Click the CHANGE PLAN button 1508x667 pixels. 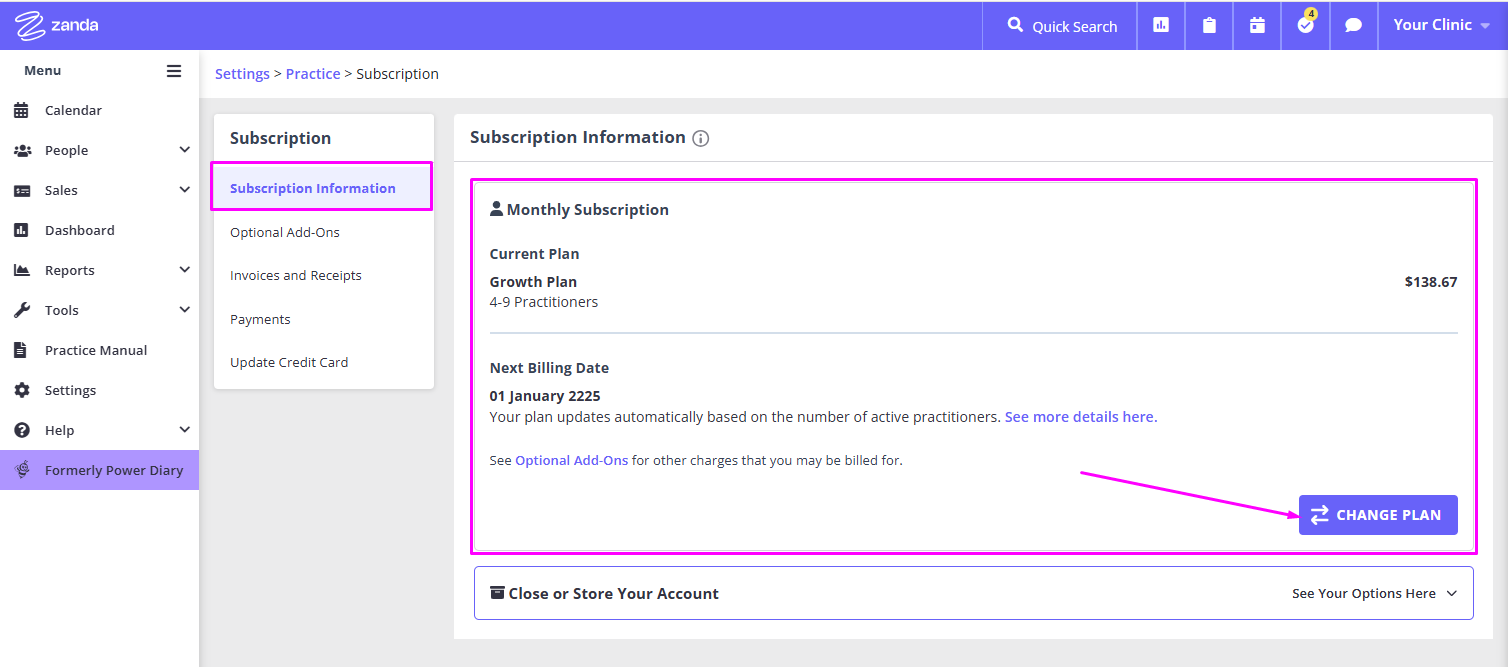click(x=1378, y=514)
